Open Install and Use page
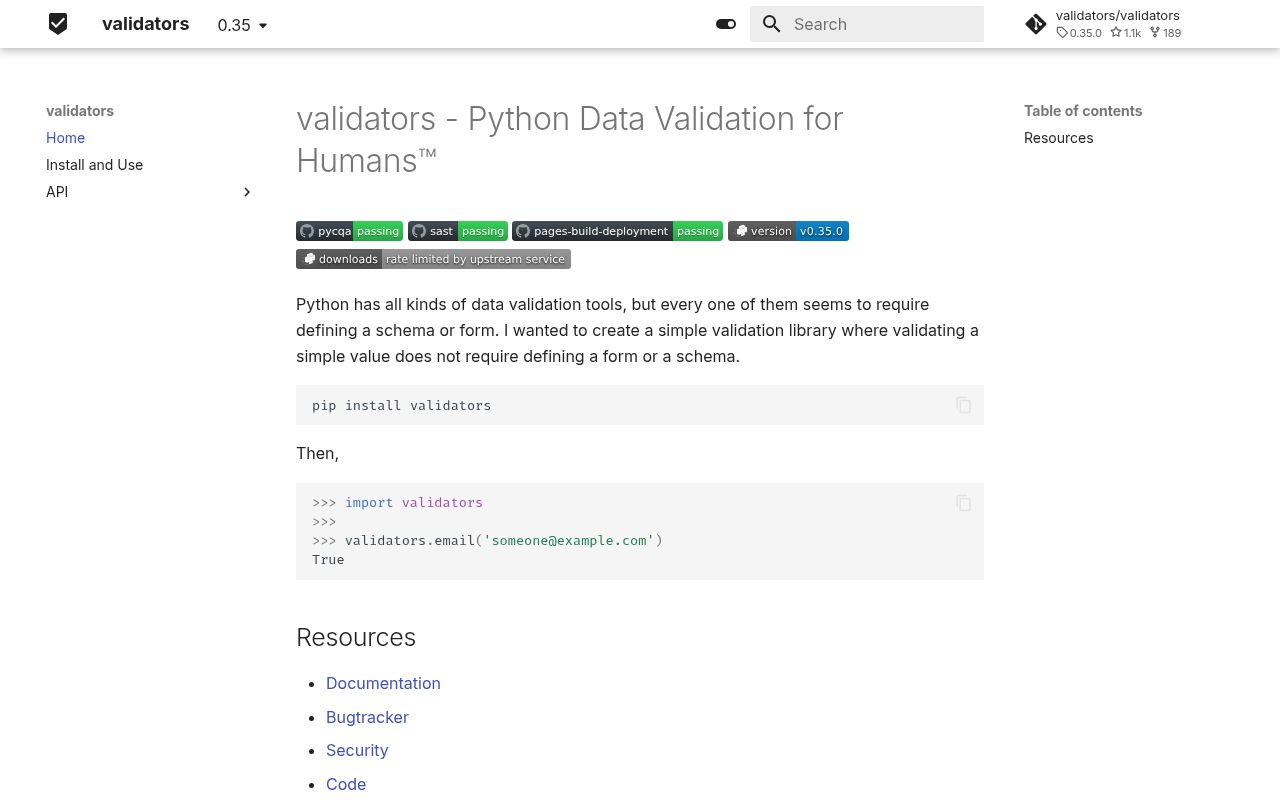Viewport: 1280px width, 800px height. pyautogui.click(x=94, y=165)
